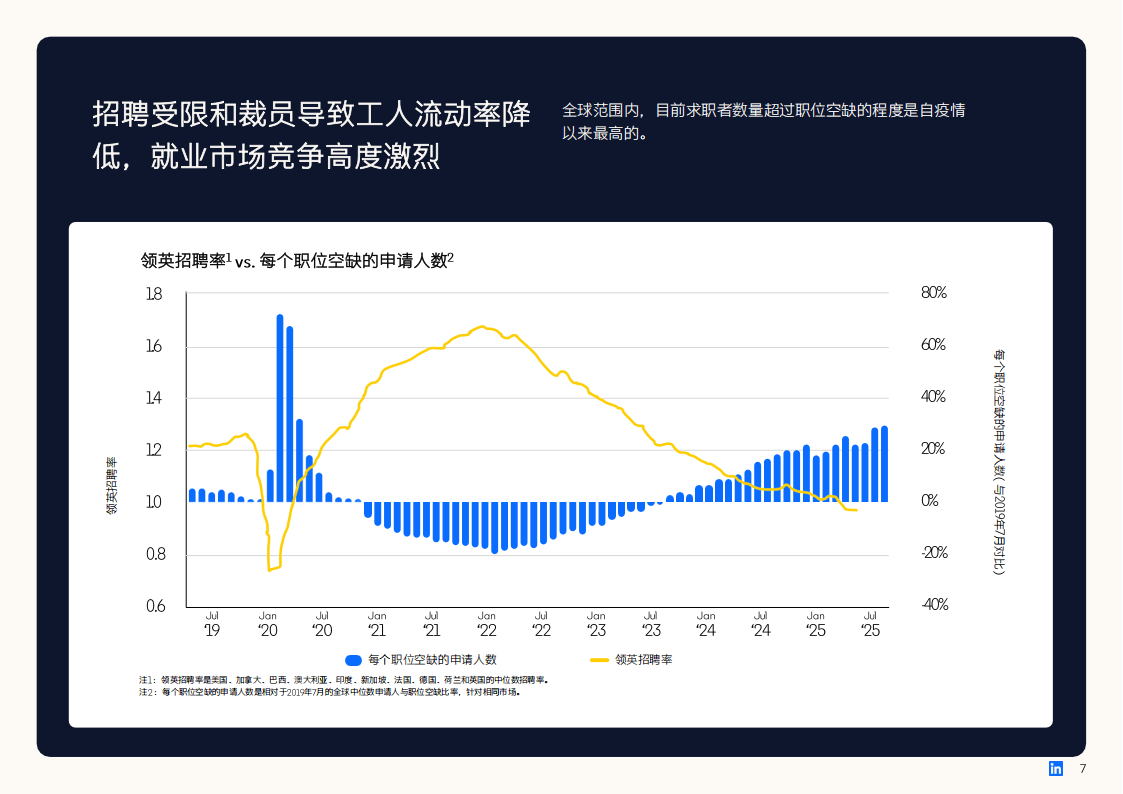
Task: Select the legend label 领英招聘率
Action: pos(643,660)
